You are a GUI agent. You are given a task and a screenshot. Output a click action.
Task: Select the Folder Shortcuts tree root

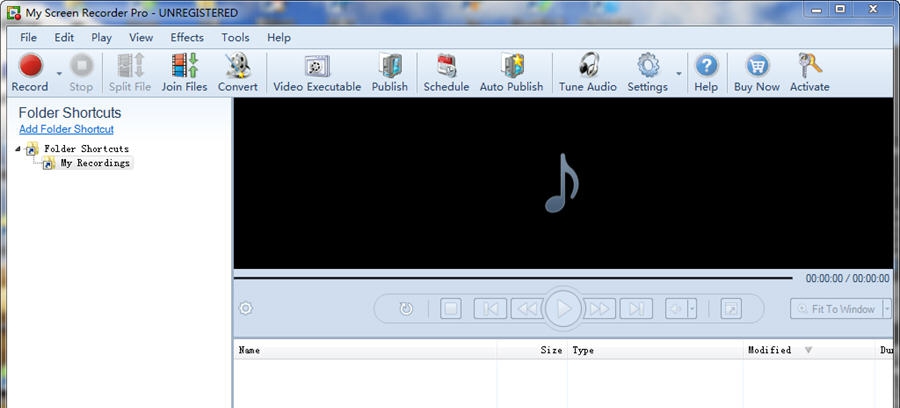pos(86,149)
